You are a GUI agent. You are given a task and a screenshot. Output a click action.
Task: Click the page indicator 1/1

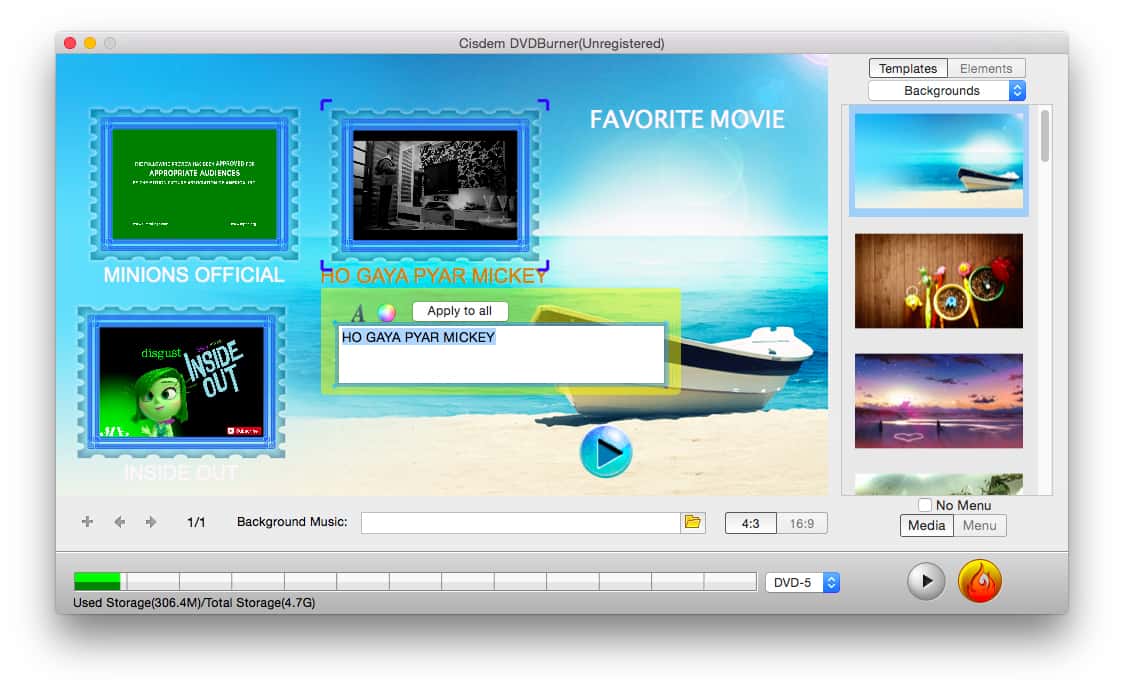coord(196,522)
